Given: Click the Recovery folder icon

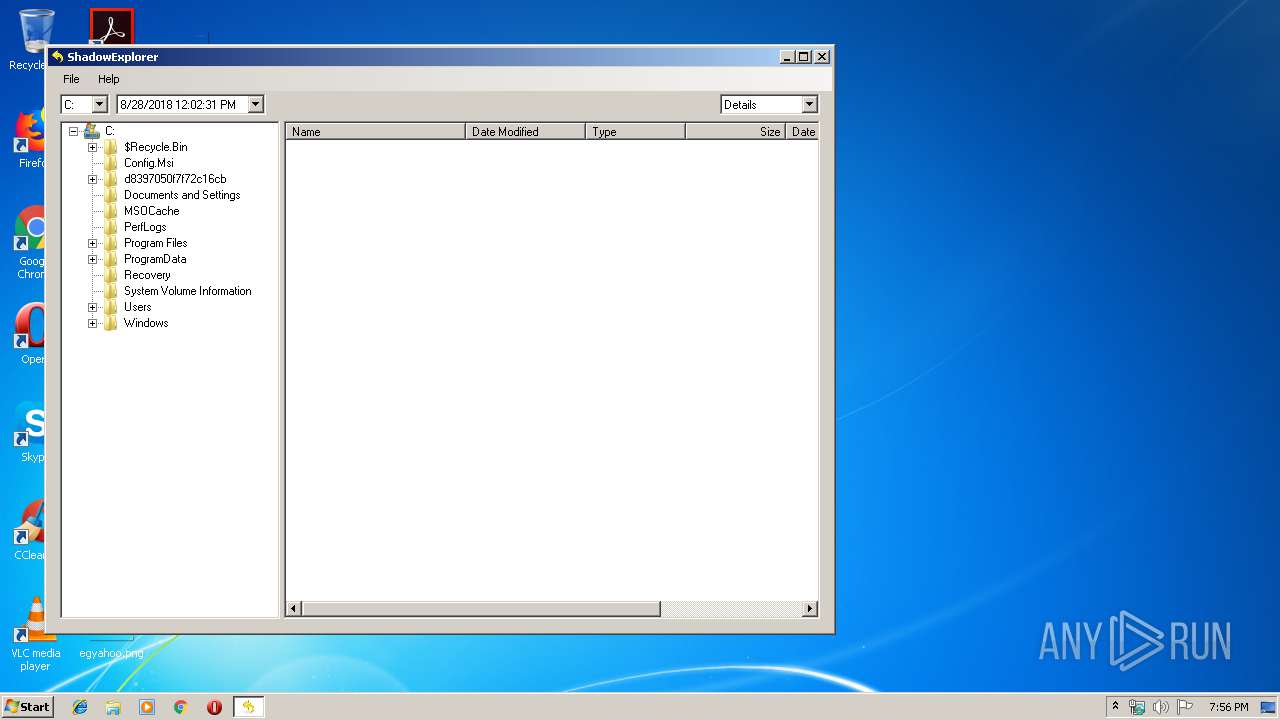Looking at the screenshot, I should pos(110,275).
